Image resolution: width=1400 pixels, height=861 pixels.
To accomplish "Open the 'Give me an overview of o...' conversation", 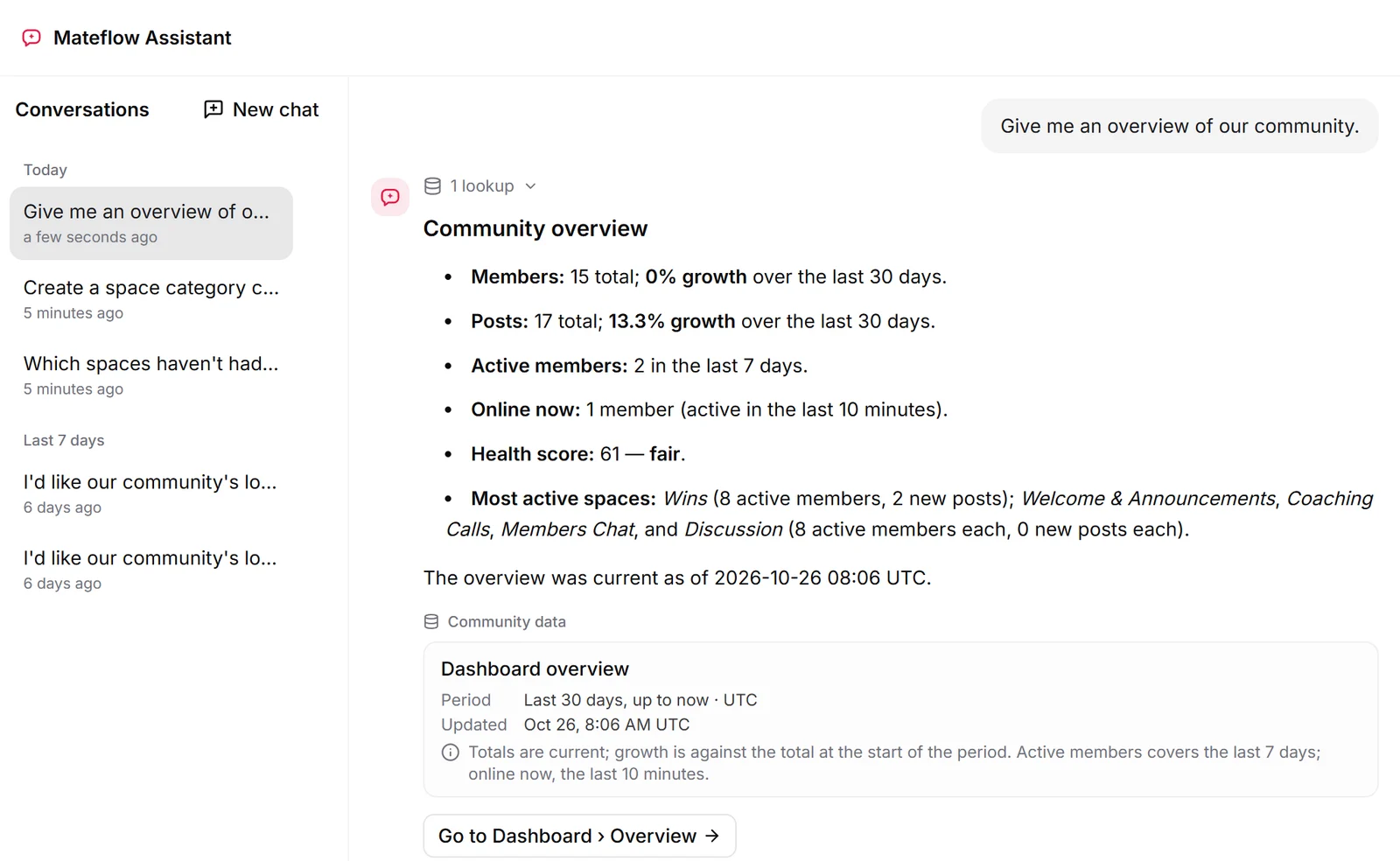I will click(151, 223).
